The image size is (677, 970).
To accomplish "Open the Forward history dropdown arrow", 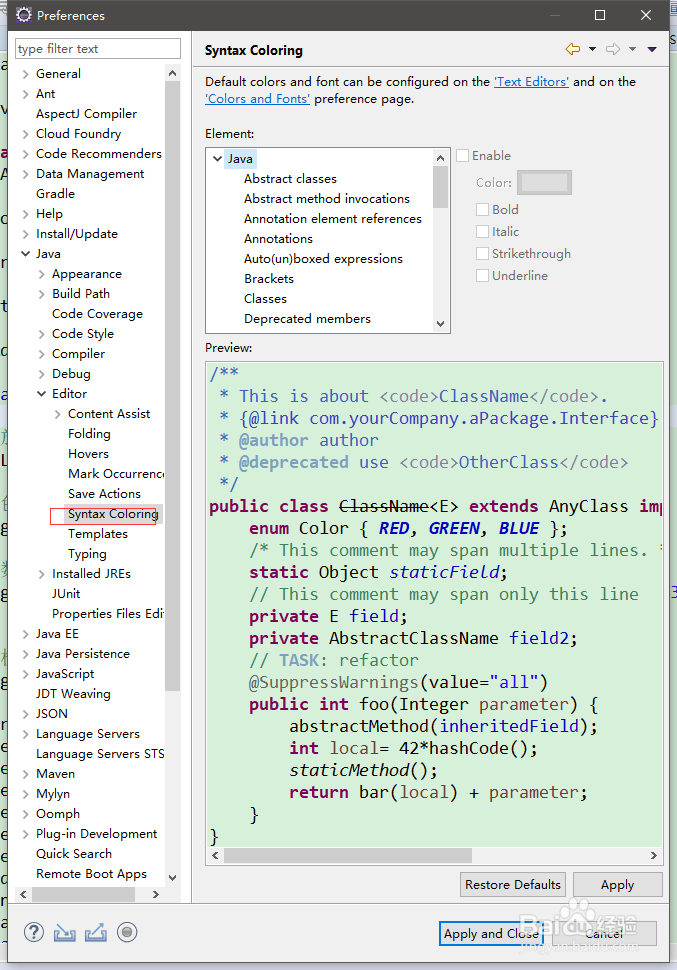I will coord(632,49).
